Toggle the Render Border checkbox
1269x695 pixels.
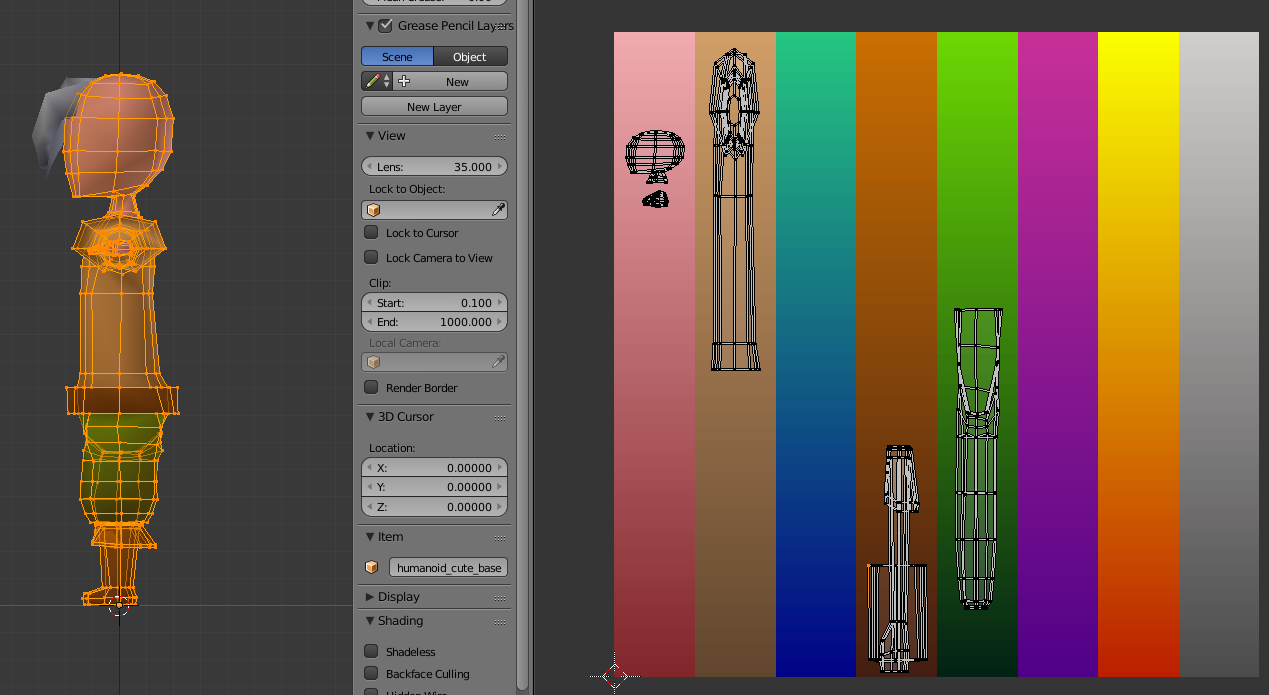(x=371, y=388)
